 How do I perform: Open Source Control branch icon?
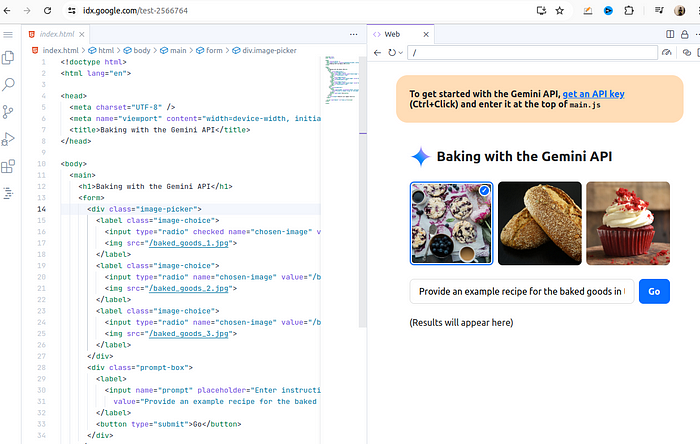coord(8,112)
